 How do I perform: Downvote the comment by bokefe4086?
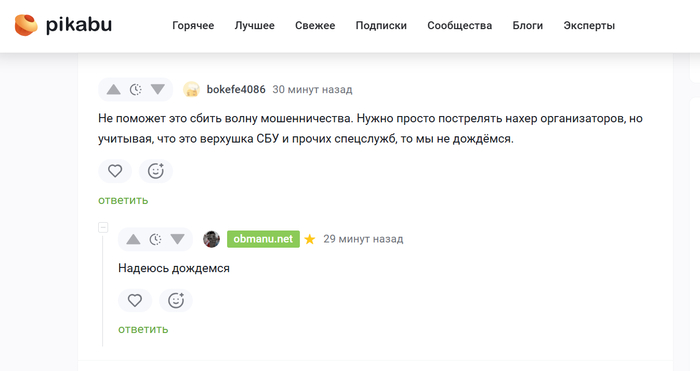(x=158, y=90)
